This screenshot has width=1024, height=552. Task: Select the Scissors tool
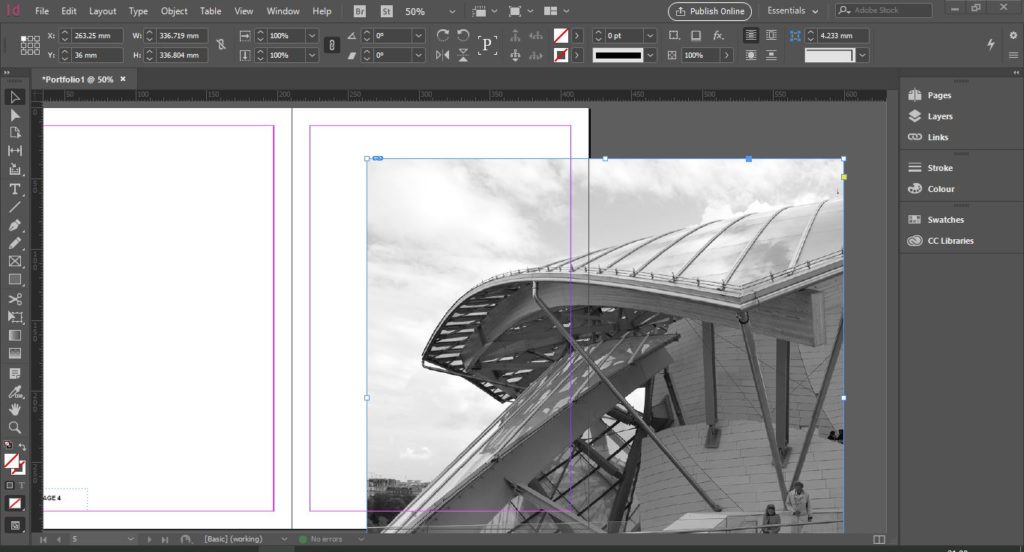click(14, 299)
